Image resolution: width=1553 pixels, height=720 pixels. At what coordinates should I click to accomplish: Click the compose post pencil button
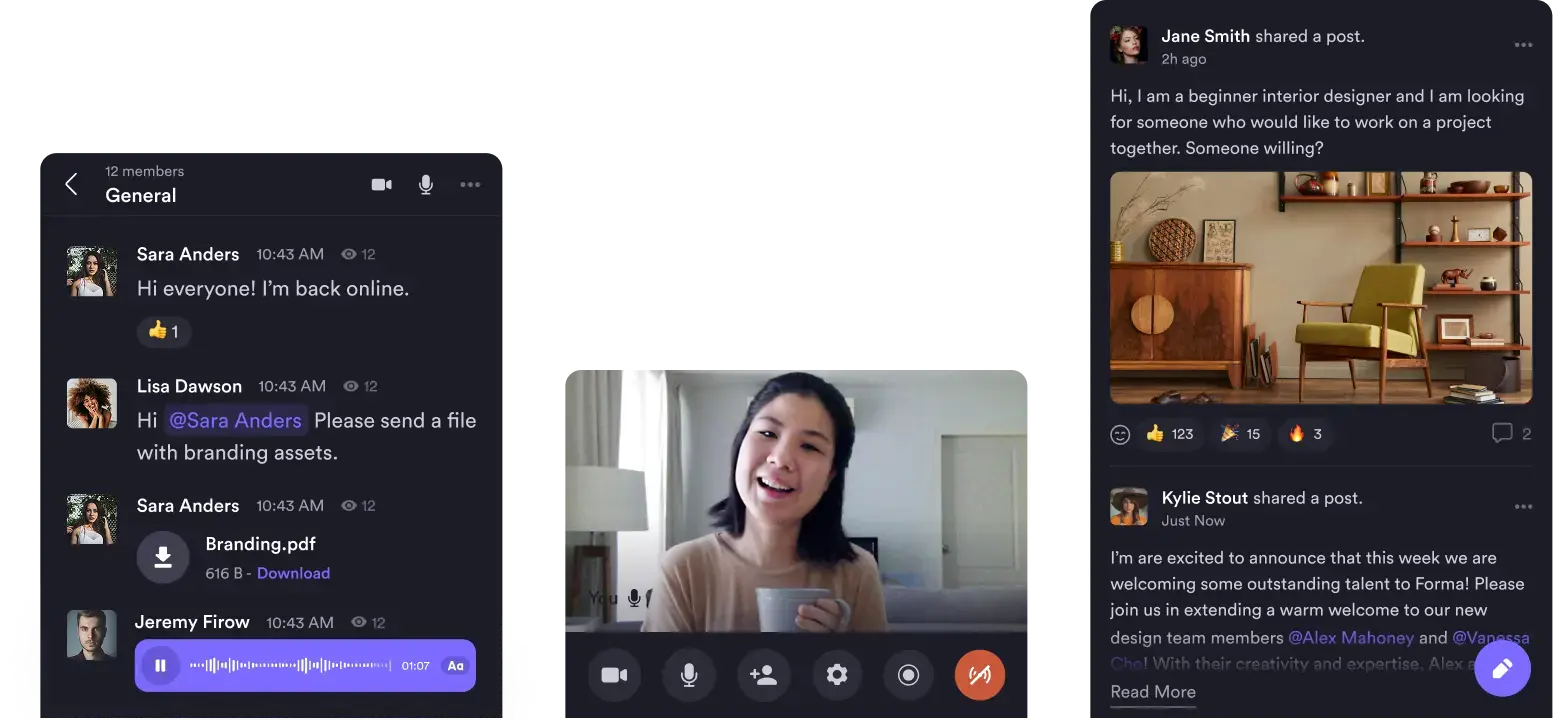click(x=1502, y=668)
